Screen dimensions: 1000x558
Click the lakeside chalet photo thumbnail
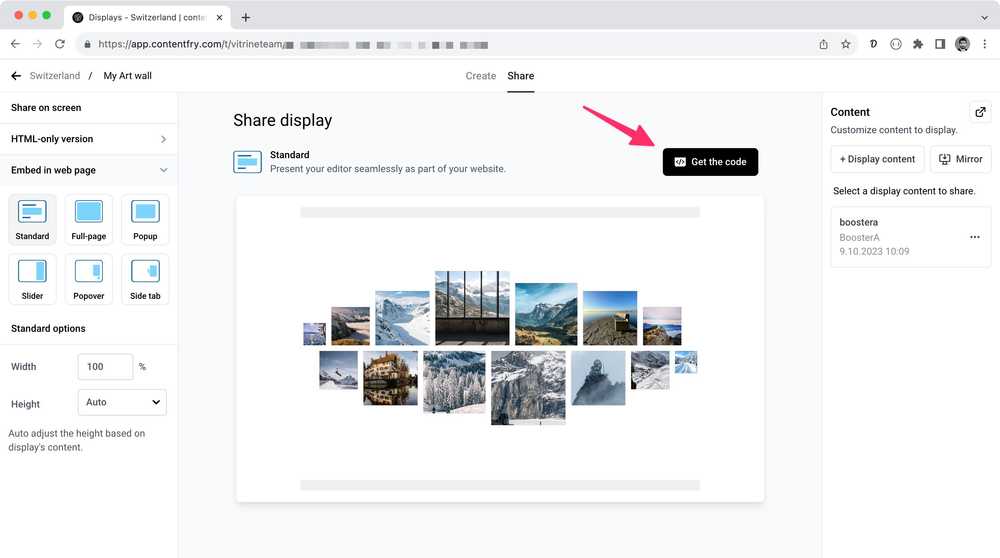(x=390, y=378)
